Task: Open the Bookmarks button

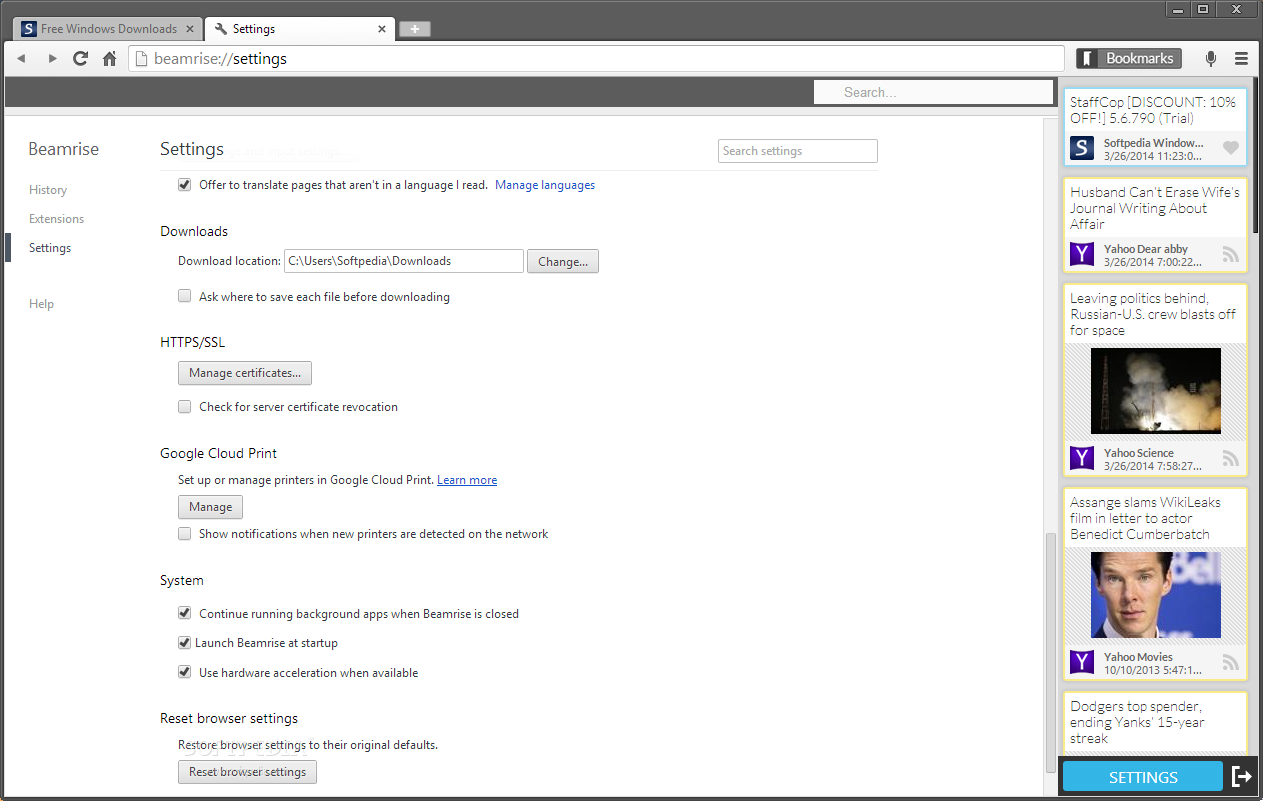Action: click(x=1129, y=58)
